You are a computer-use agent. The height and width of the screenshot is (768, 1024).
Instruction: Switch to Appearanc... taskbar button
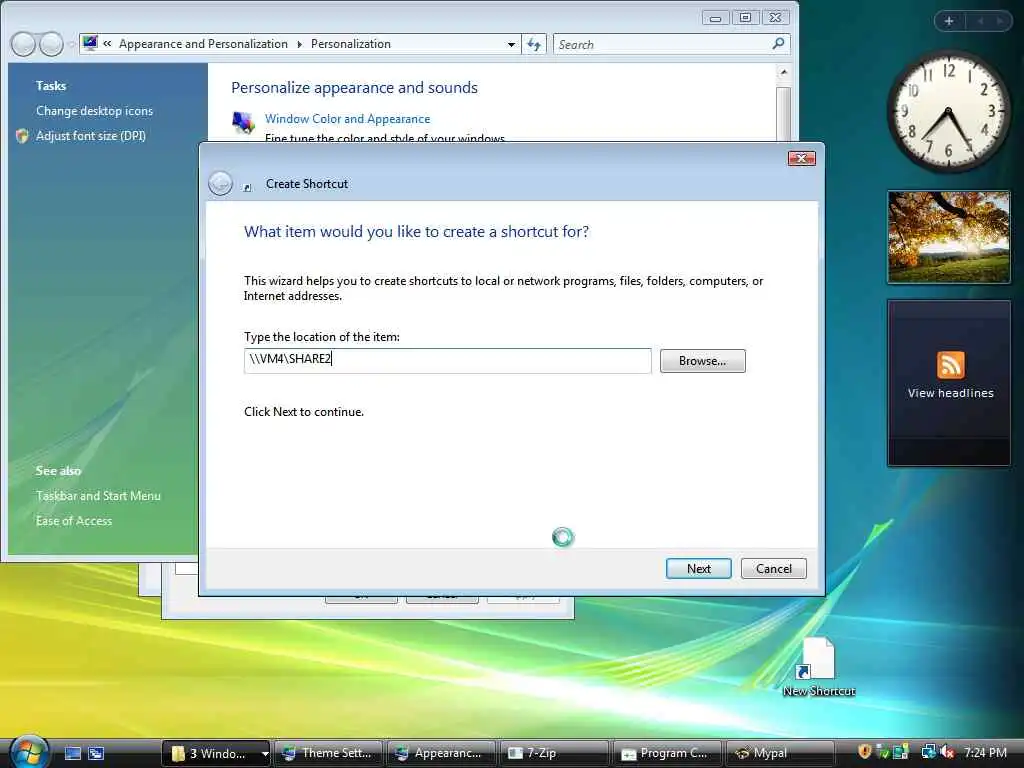pyautogui.click(x=441, y=753)
